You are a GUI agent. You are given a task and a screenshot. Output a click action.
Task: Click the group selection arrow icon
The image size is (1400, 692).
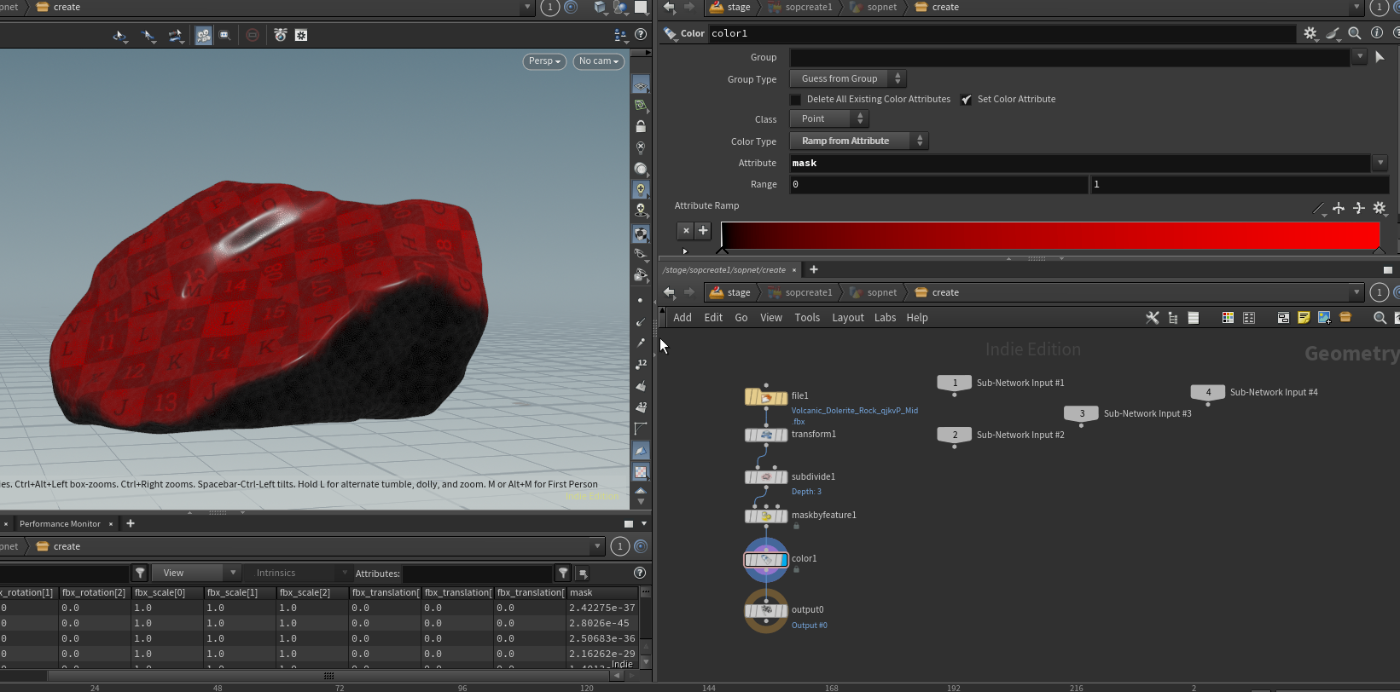click(1380, 58)
